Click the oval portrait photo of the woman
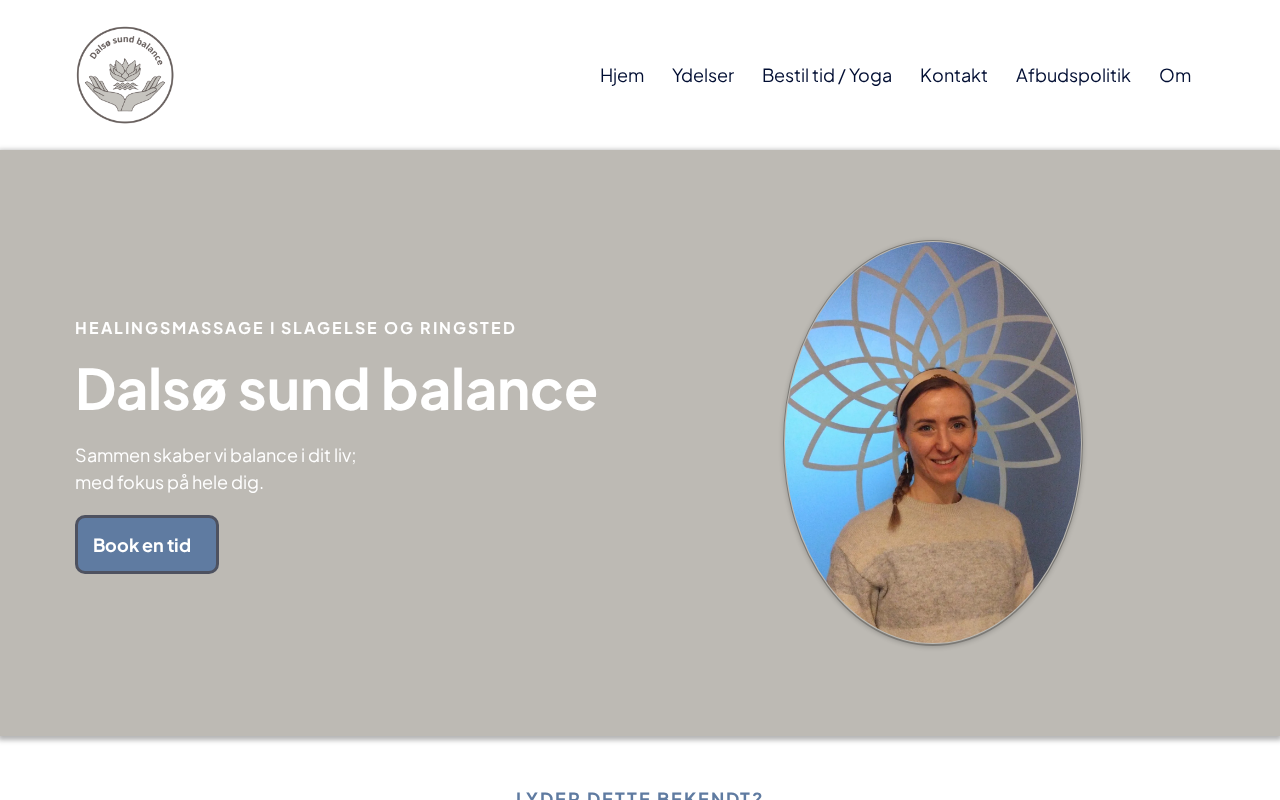 click(933, 442)
